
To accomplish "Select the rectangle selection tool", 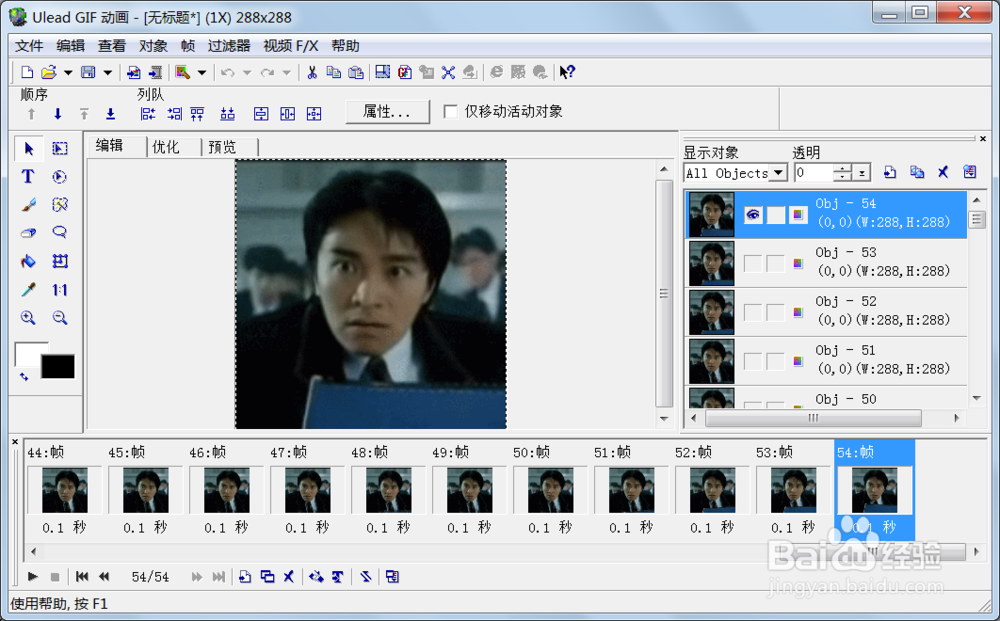I will tap(60, 149).
